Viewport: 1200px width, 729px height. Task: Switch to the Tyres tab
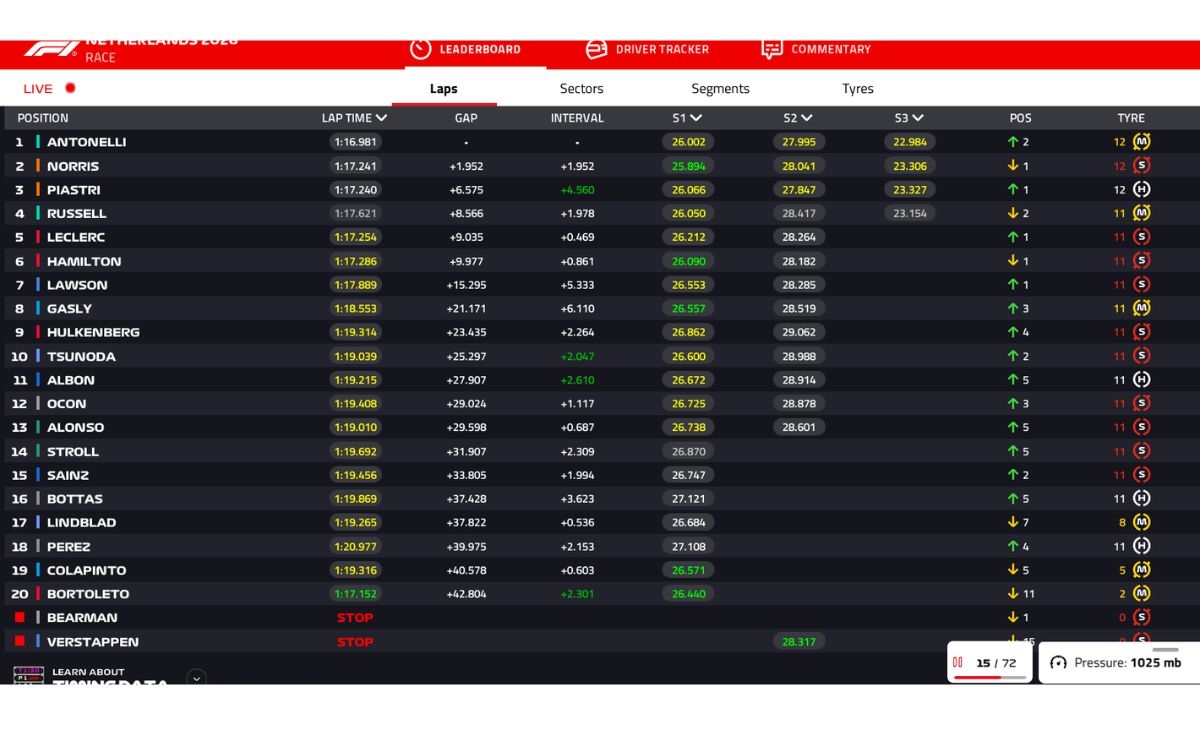point(858,89)
